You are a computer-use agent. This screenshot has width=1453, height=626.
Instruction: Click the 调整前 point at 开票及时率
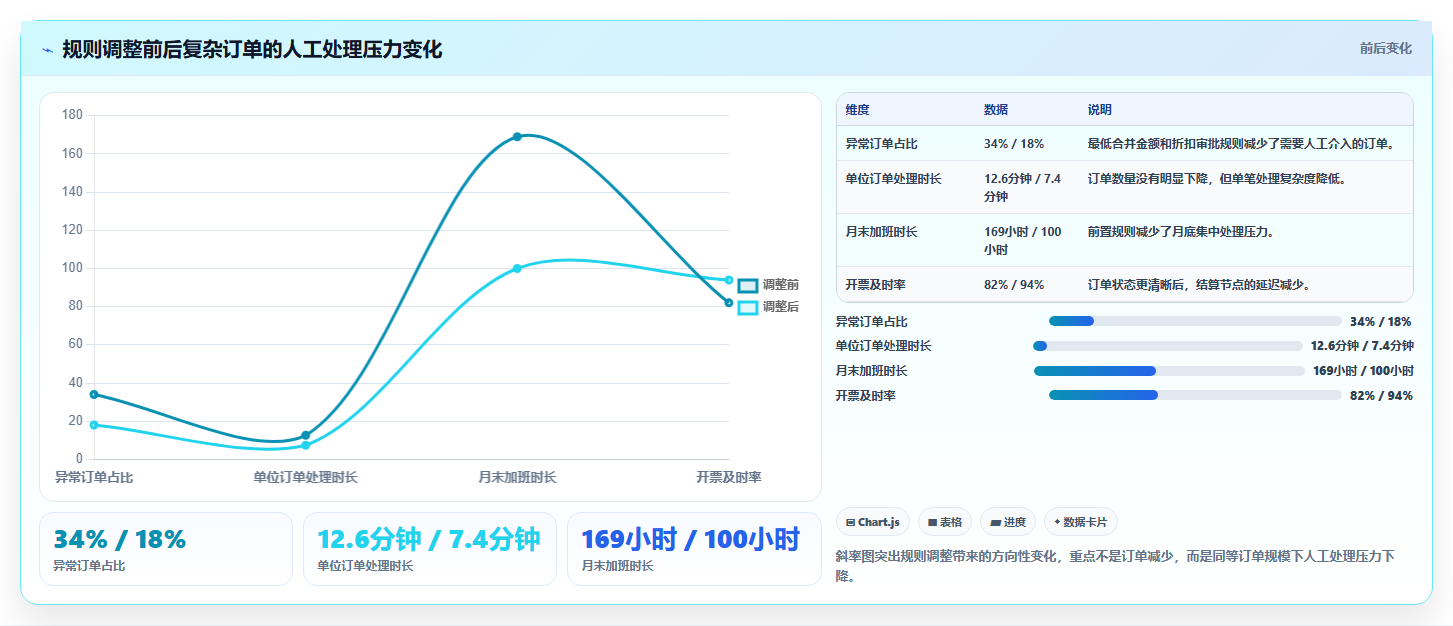coord(729,302)
